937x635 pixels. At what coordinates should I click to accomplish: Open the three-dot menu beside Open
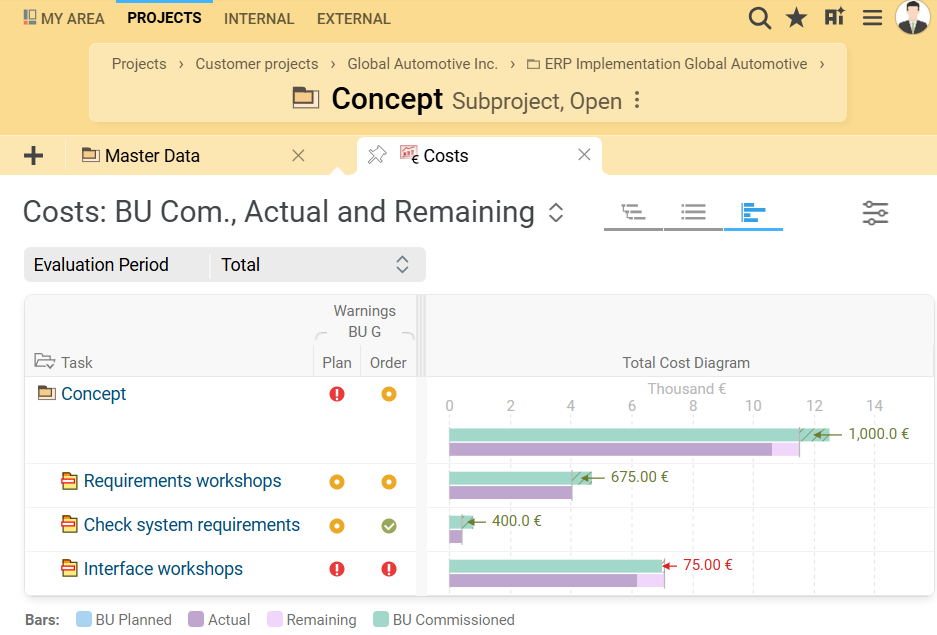pyautogui.click(x=637, y=101)
